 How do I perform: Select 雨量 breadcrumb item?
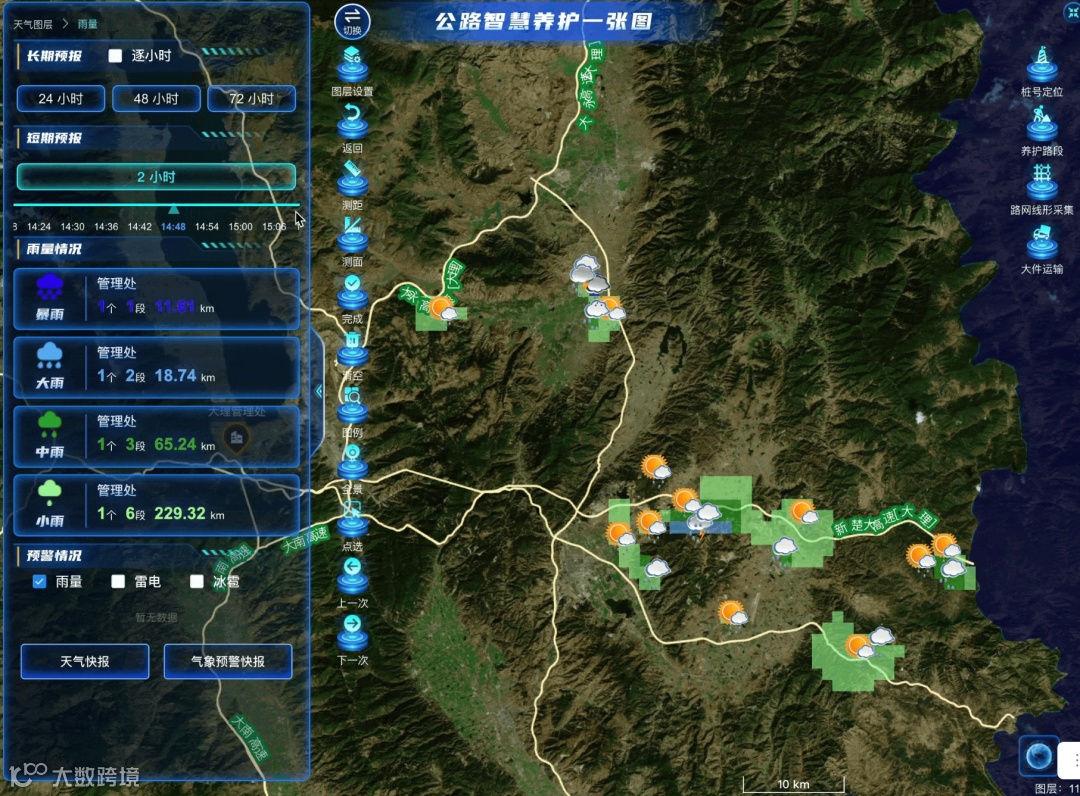point(87,24)
